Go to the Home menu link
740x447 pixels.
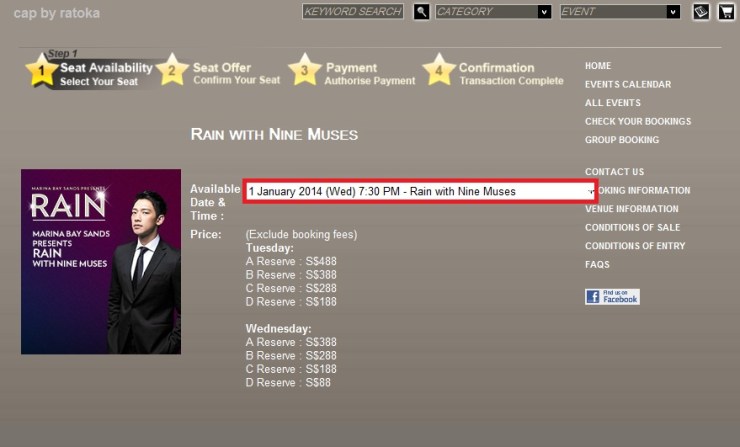pyautogui.click(x=598, y=66)
